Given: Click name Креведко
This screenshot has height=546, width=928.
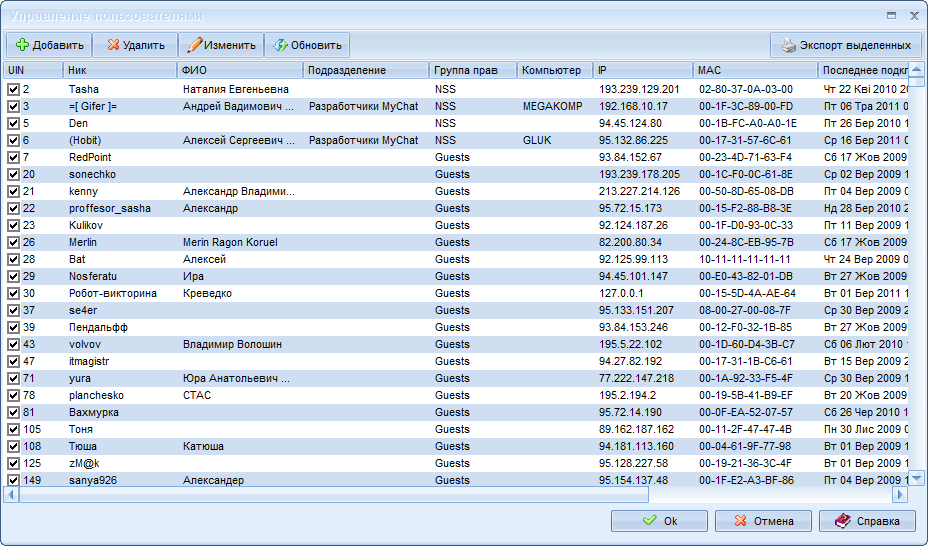Looking at the screenshot, I should 207,293.
